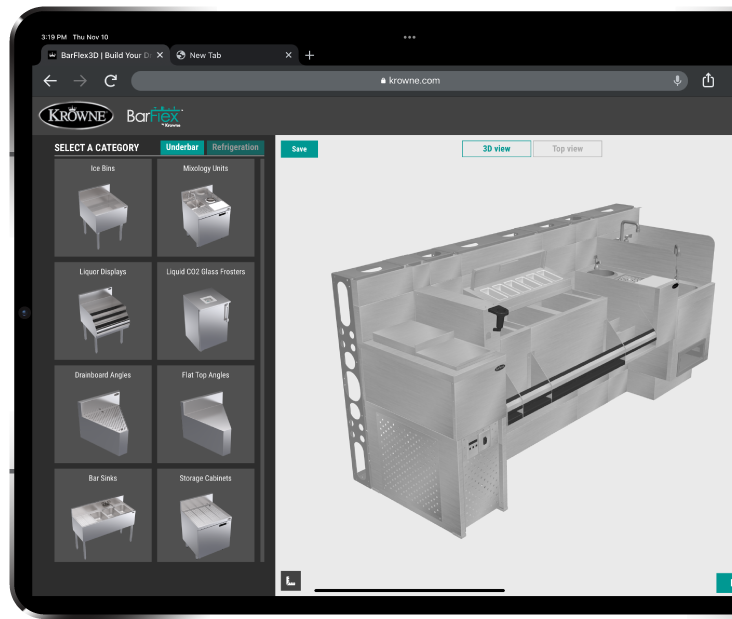Viewport: 732px width, 619px height.
Task: Switch to Top view
Action: coord(567,149)
